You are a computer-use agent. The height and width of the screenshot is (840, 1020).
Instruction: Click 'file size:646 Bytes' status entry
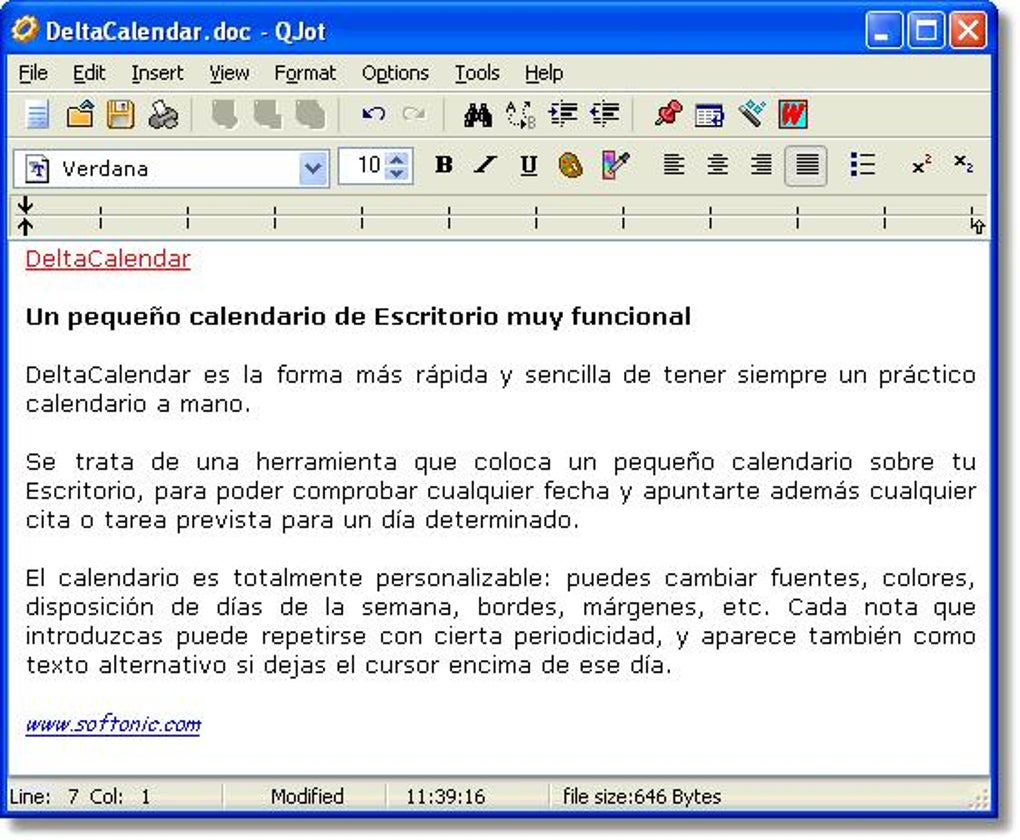pyautogui.click(x=642, y=796)
